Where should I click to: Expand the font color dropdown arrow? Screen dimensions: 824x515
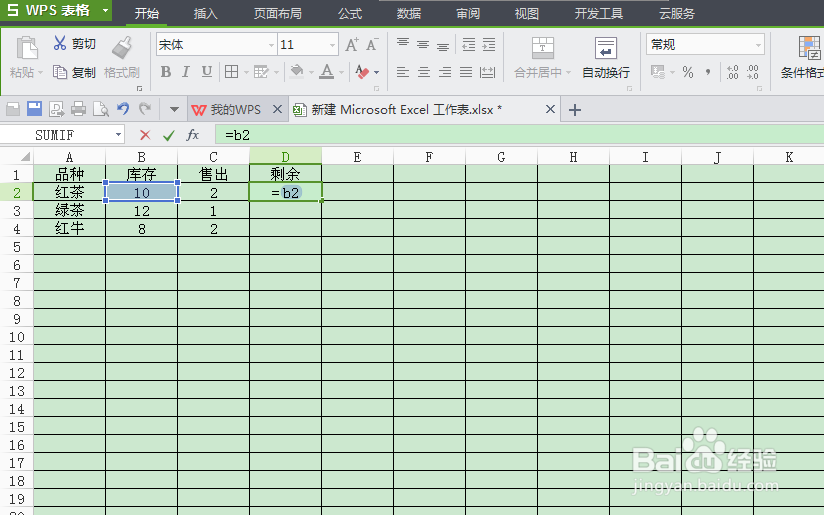point(342,72)
